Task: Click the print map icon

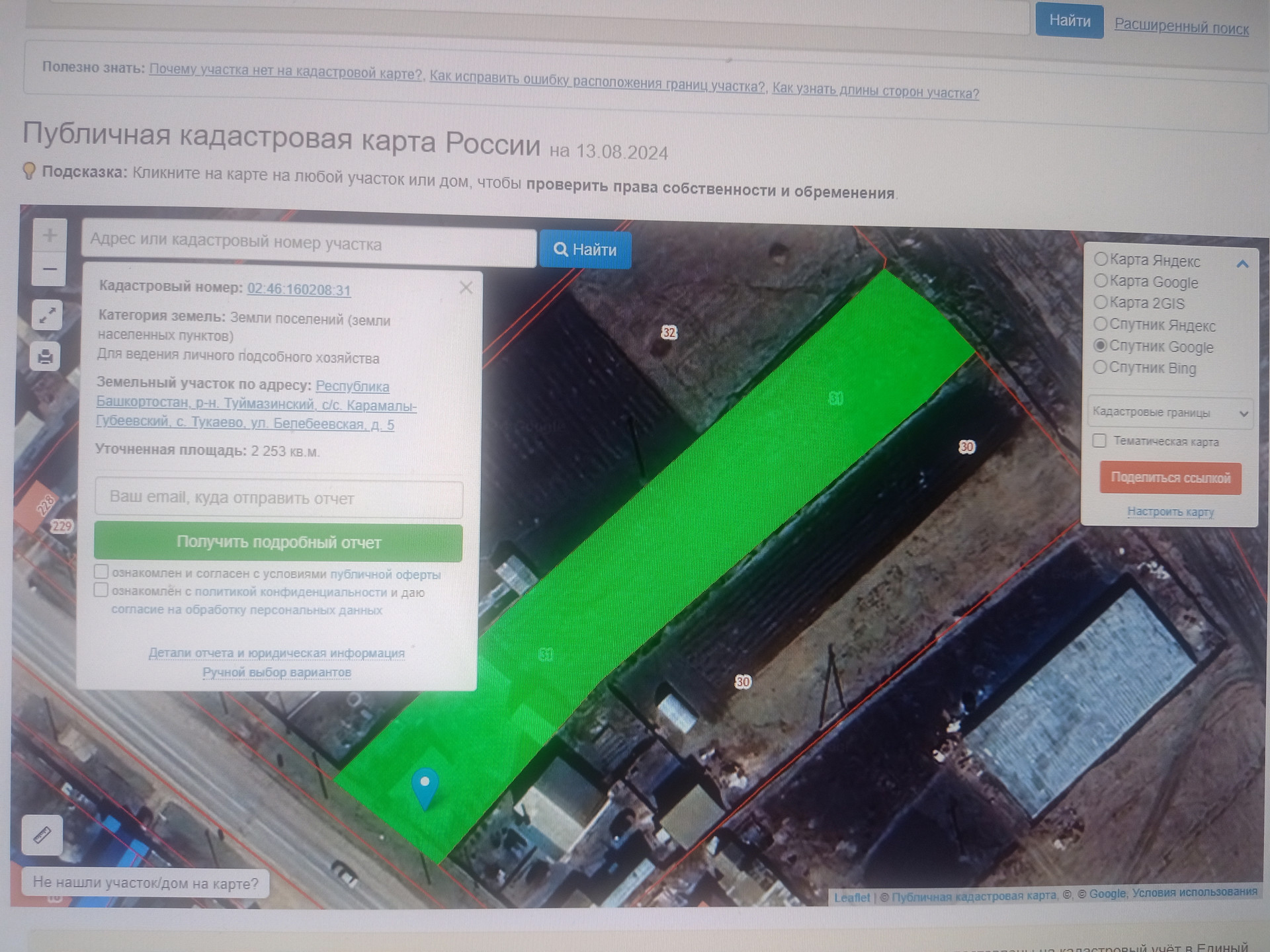Action: pos(46,358)
